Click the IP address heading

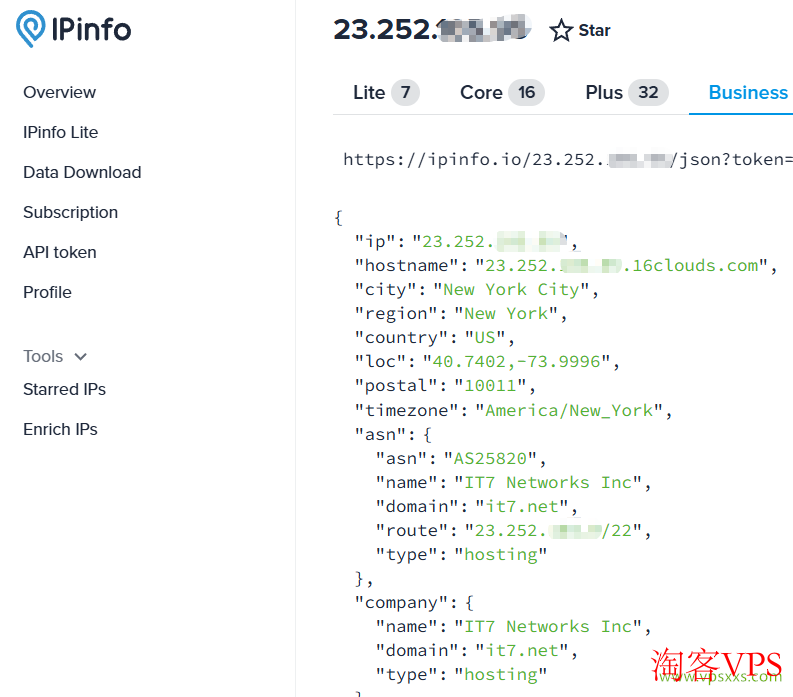coord(432,30)
